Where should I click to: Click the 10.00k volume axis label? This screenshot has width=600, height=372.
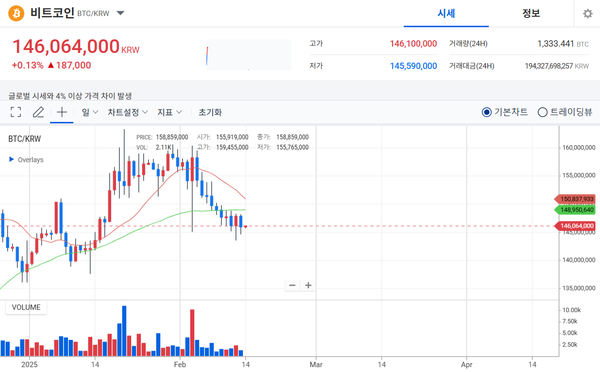[x=571, y=310]
